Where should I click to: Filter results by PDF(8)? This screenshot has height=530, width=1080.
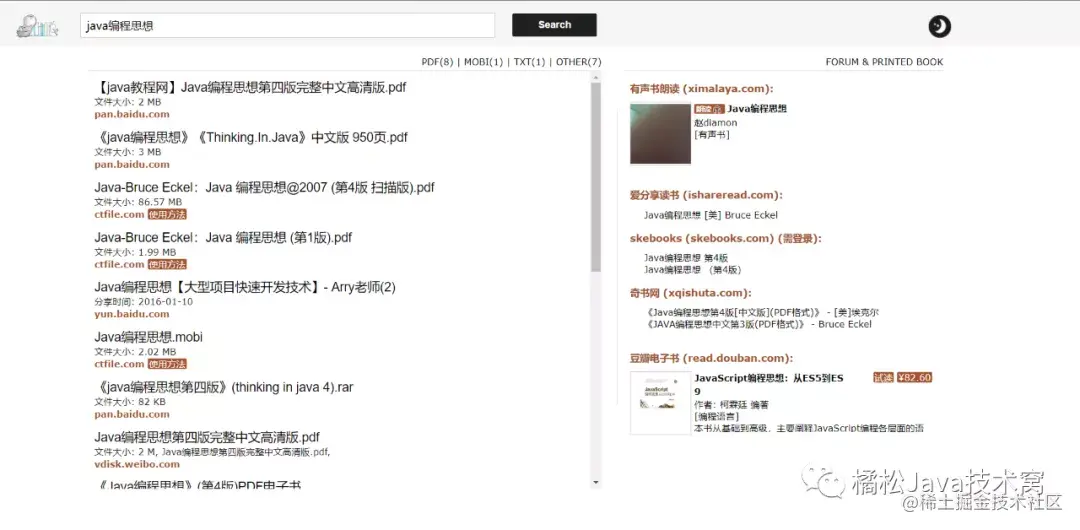(x=437, y=62)
